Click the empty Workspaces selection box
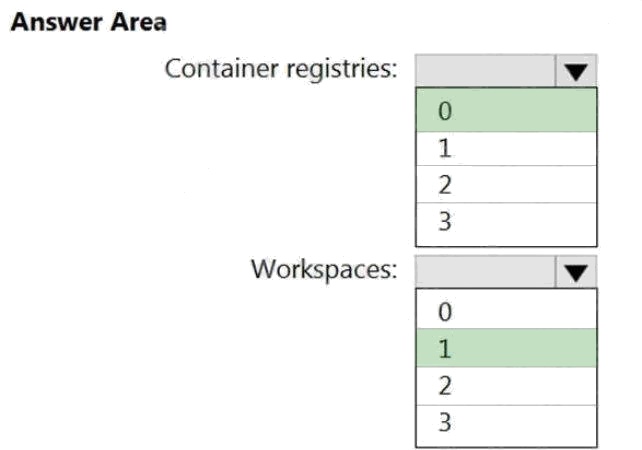642x450 pixels. 484,271
